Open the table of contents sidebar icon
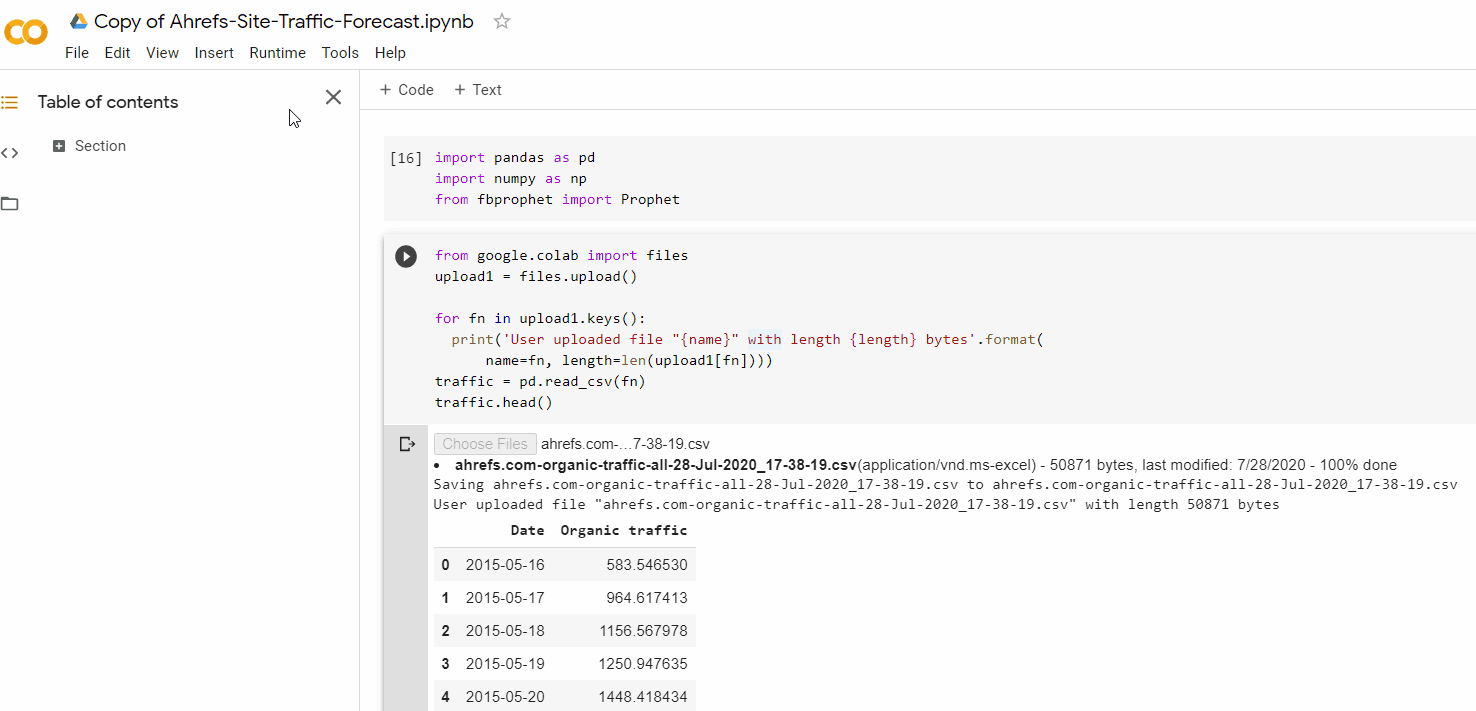The height and width of the screenshot is (711, 1476). (10, 102)
